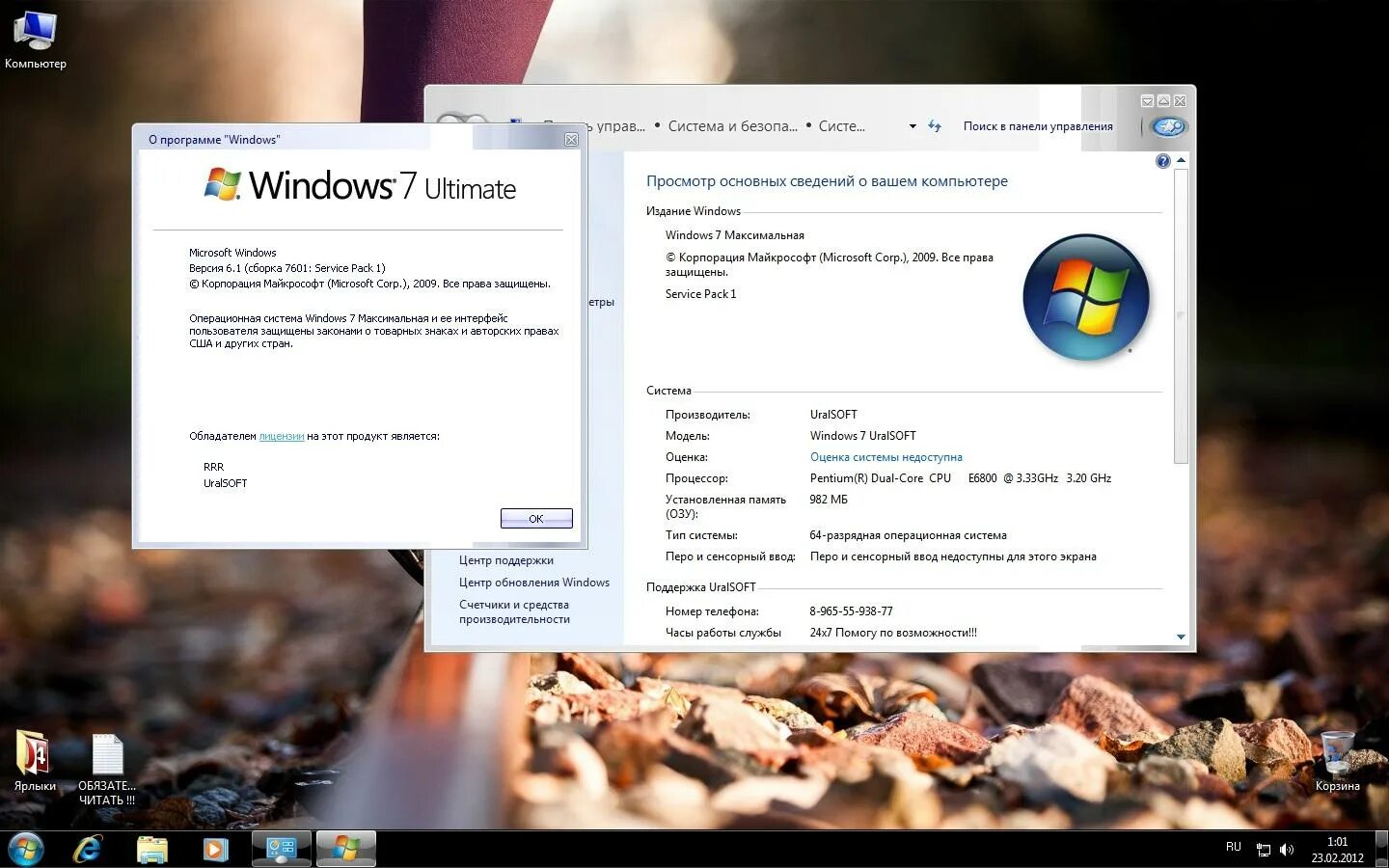Select the 64-разрядная операционная система text

909,535
